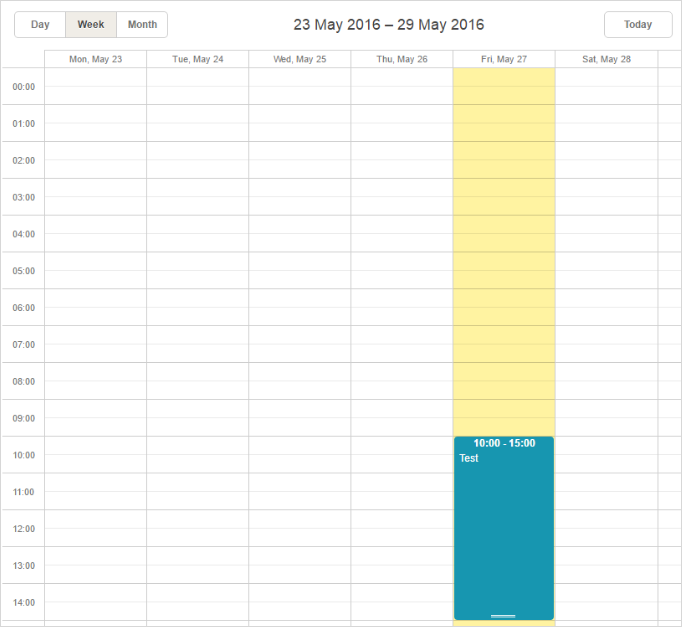Click the Tue, May 24 column header
This screenshot has height=627, width=682.
point(198,59)
